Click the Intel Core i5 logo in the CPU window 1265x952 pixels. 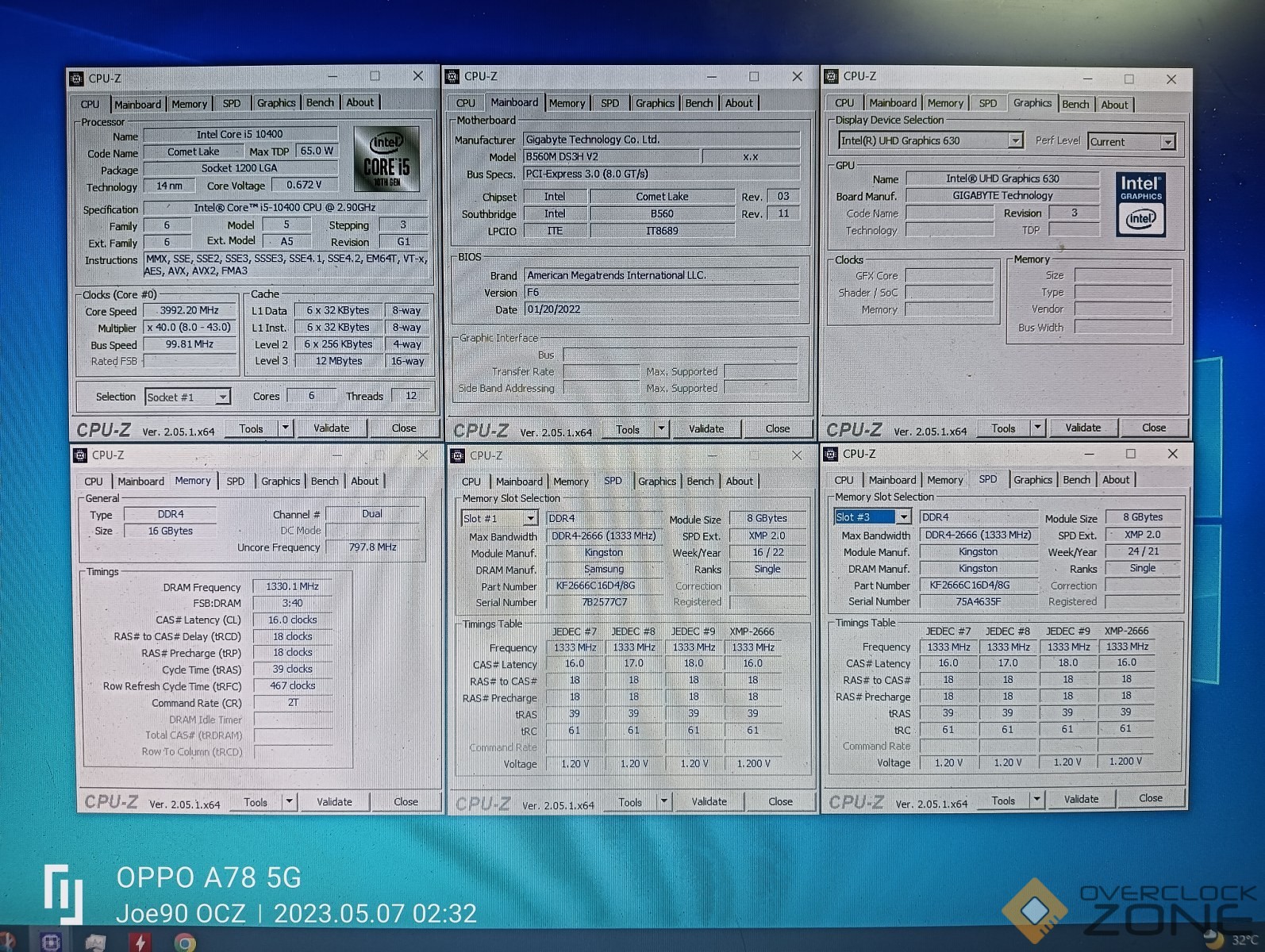coord(386,159)
